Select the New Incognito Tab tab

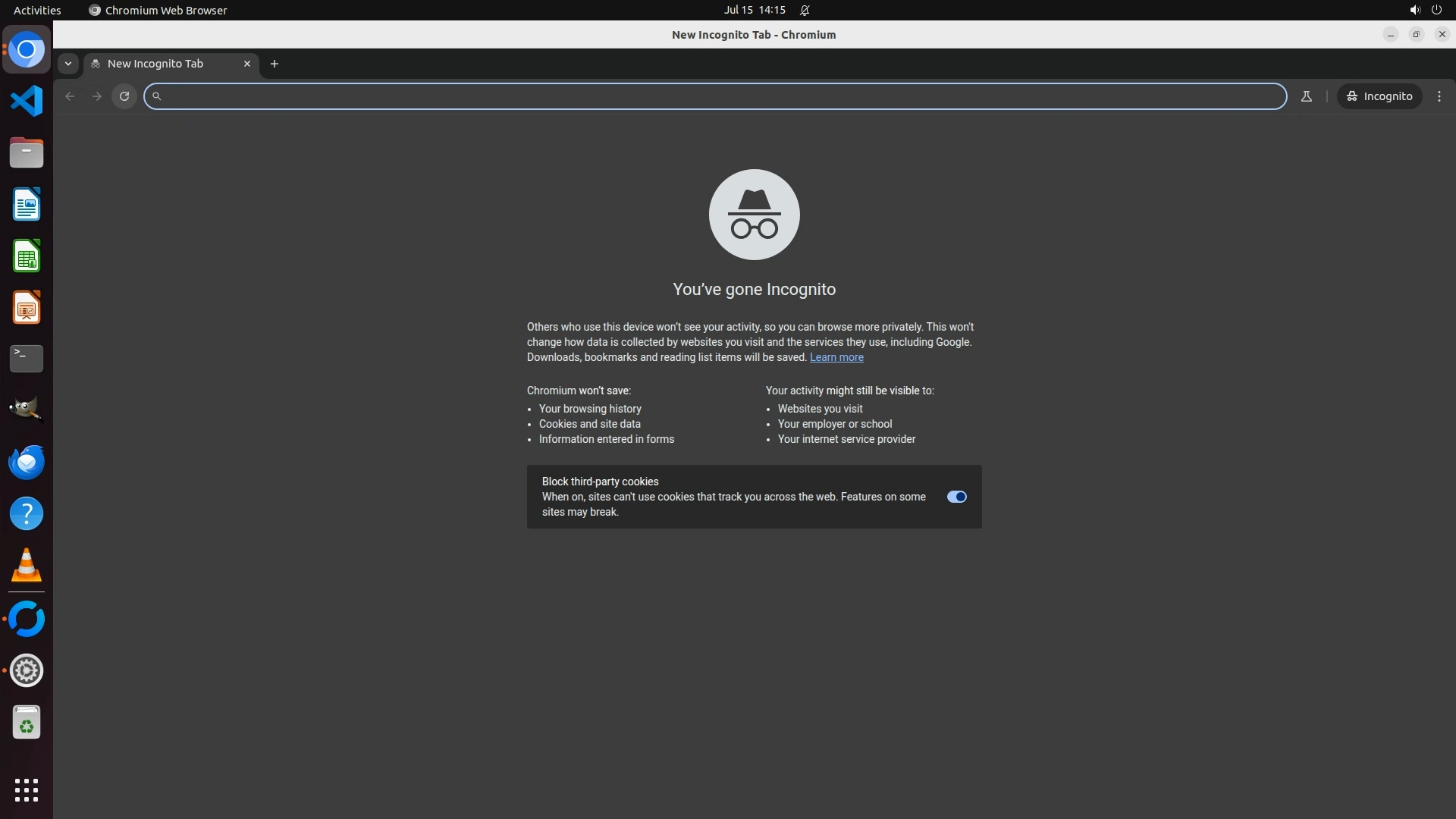coord(155,64)
